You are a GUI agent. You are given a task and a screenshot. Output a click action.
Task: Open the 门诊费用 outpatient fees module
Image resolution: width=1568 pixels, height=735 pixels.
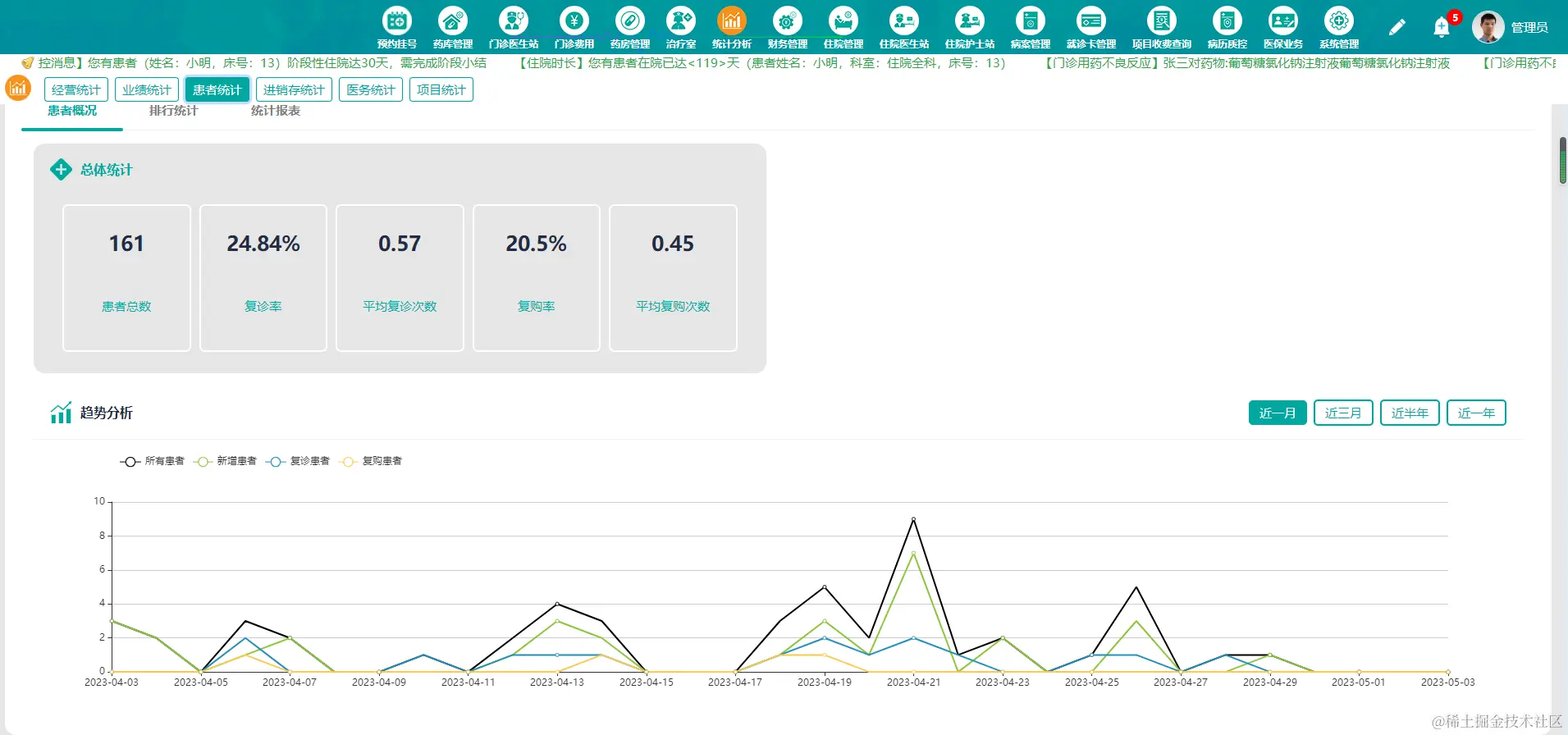tap(574, 28)
